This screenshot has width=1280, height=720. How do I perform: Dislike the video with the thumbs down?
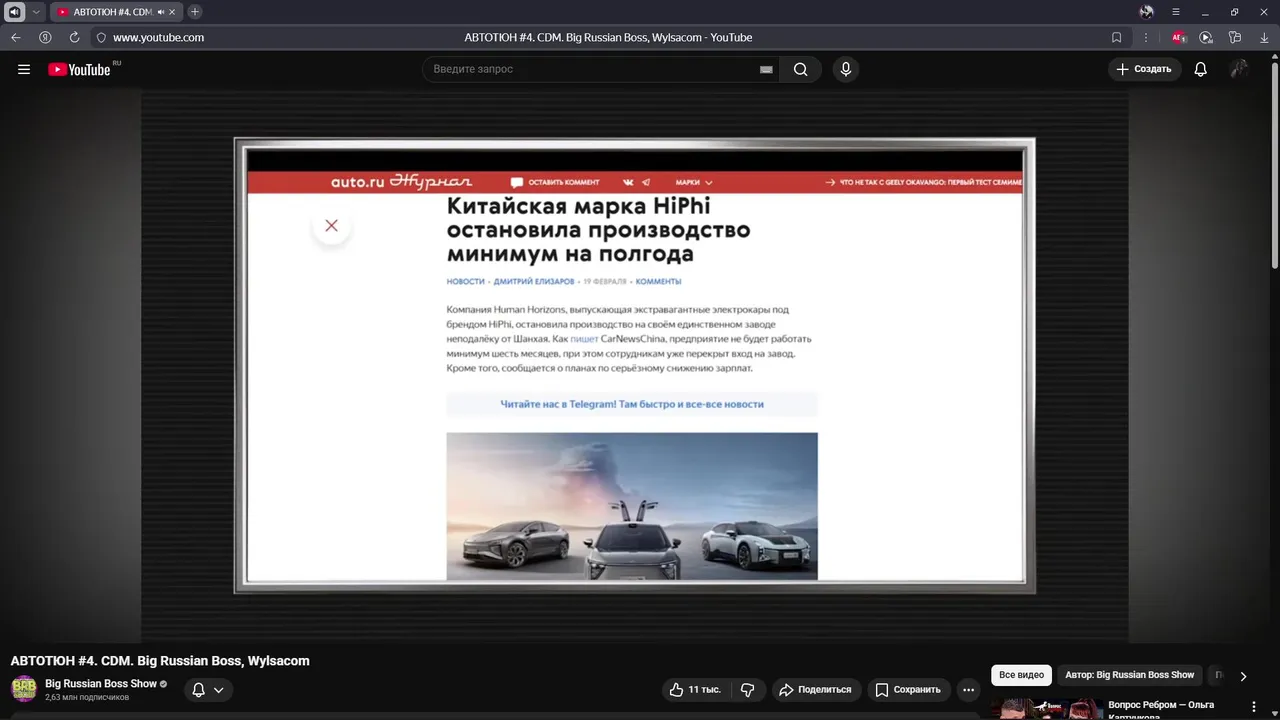tap(747, 690)
